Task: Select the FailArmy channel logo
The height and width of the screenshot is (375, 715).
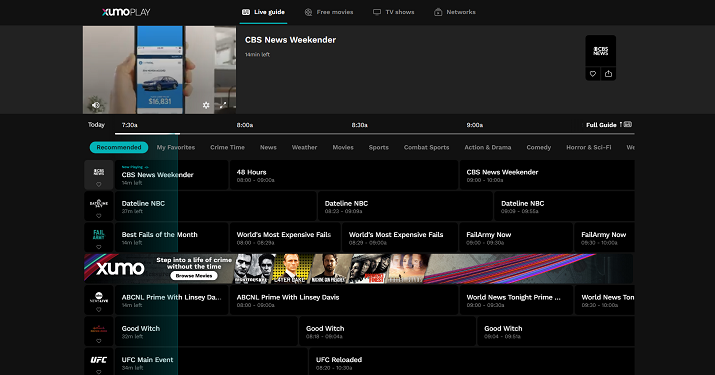Action: point(98,234)
